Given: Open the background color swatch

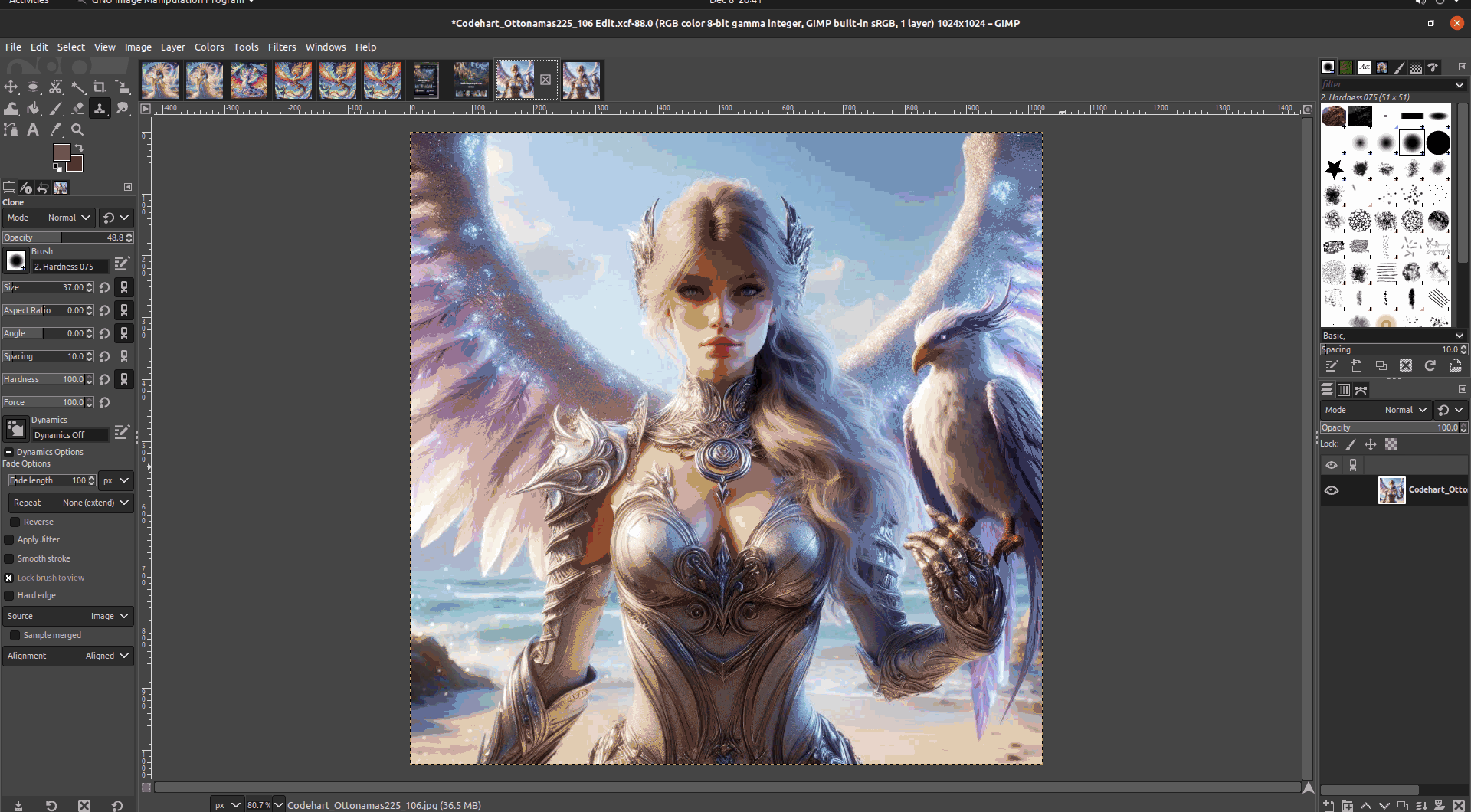Looking at the screenshot, I should (77, 164).
